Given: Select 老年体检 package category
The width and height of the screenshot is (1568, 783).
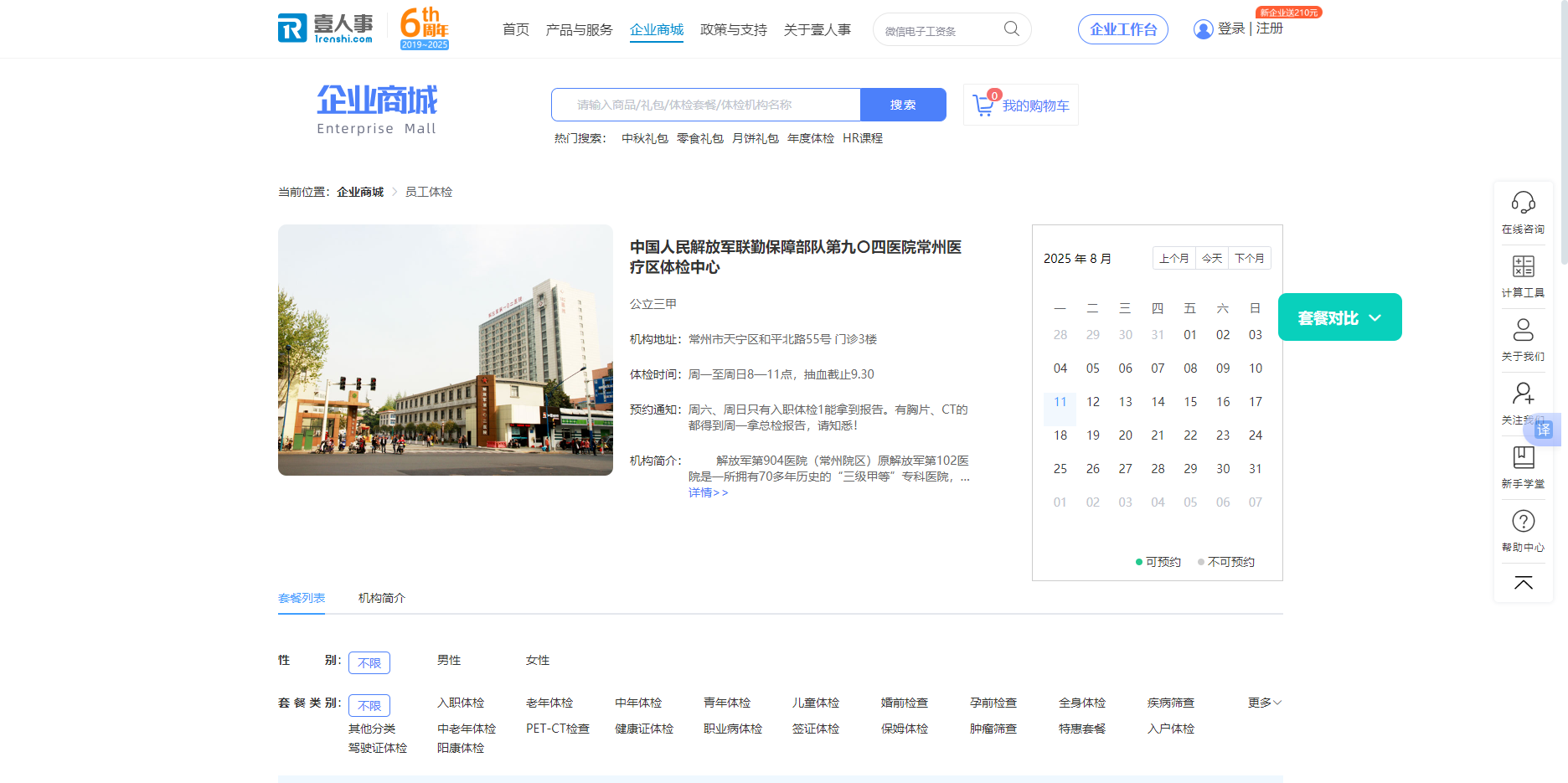Looking at the screenshot, I should click(549, 703).
